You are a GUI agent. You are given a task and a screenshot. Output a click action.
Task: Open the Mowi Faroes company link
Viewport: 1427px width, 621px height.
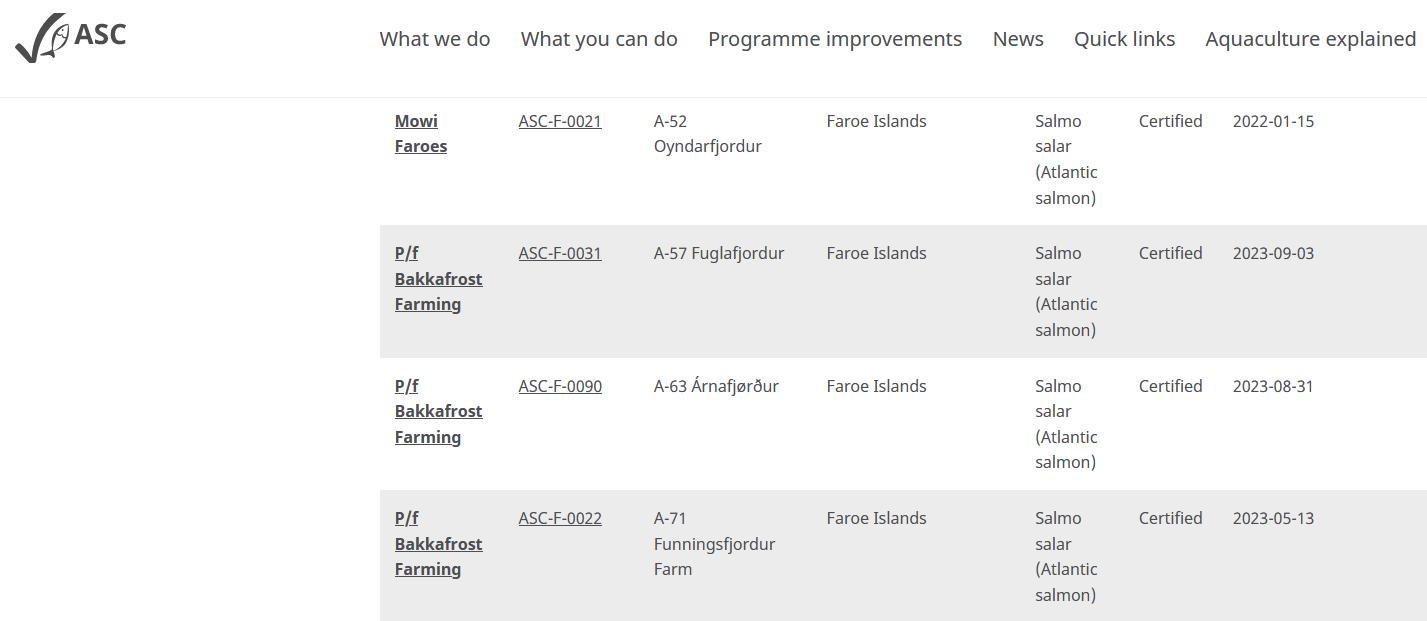click(x=420, y=134)
